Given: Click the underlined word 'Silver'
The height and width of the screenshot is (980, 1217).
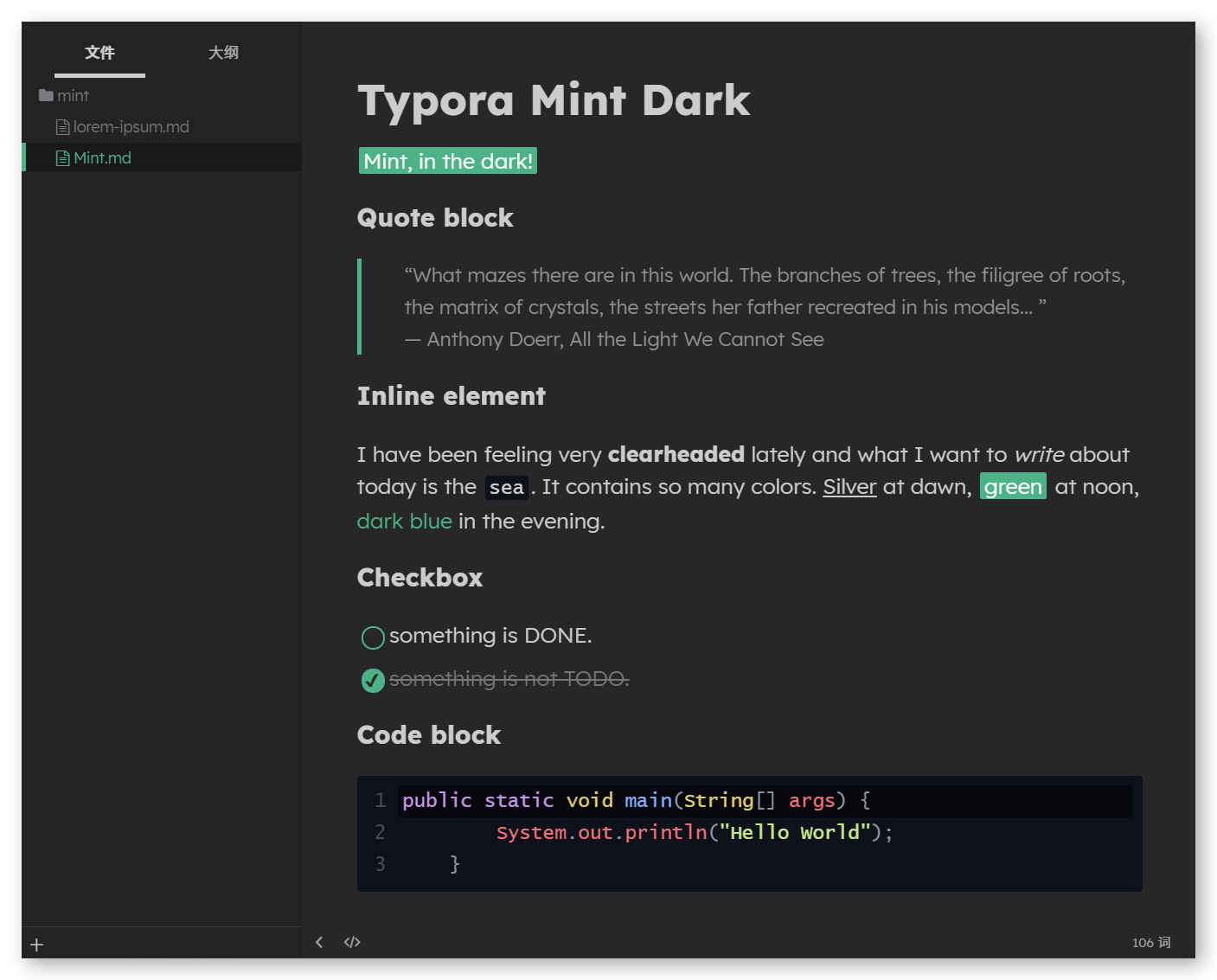Looking at the screenshot, I should [849, 487].
